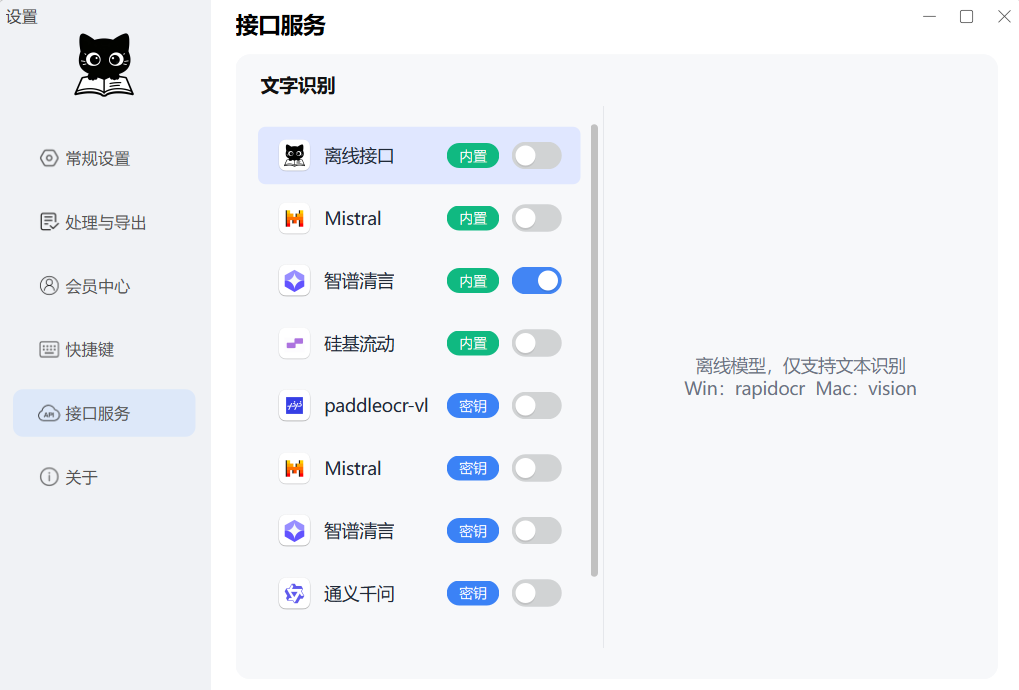Click the gear icon beside 常规设置
The height and width of the screenshot is (690, 1019).
(49, 158)
